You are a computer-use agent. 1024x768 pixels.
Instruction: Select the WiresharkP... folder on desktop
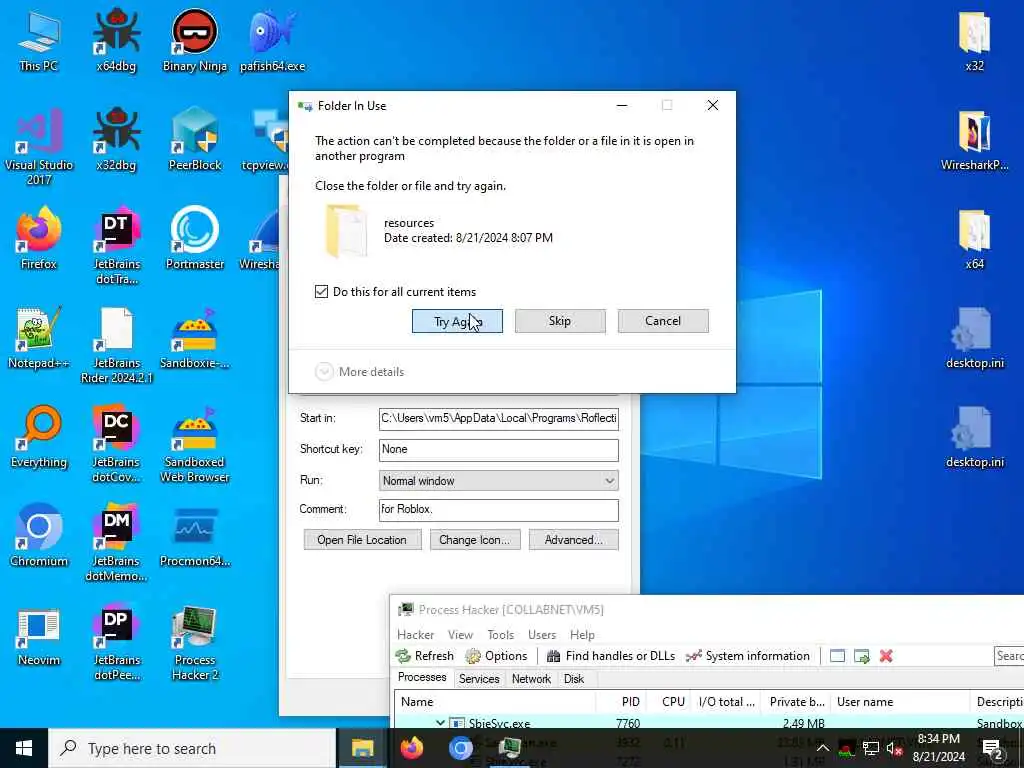coord(974,140)
